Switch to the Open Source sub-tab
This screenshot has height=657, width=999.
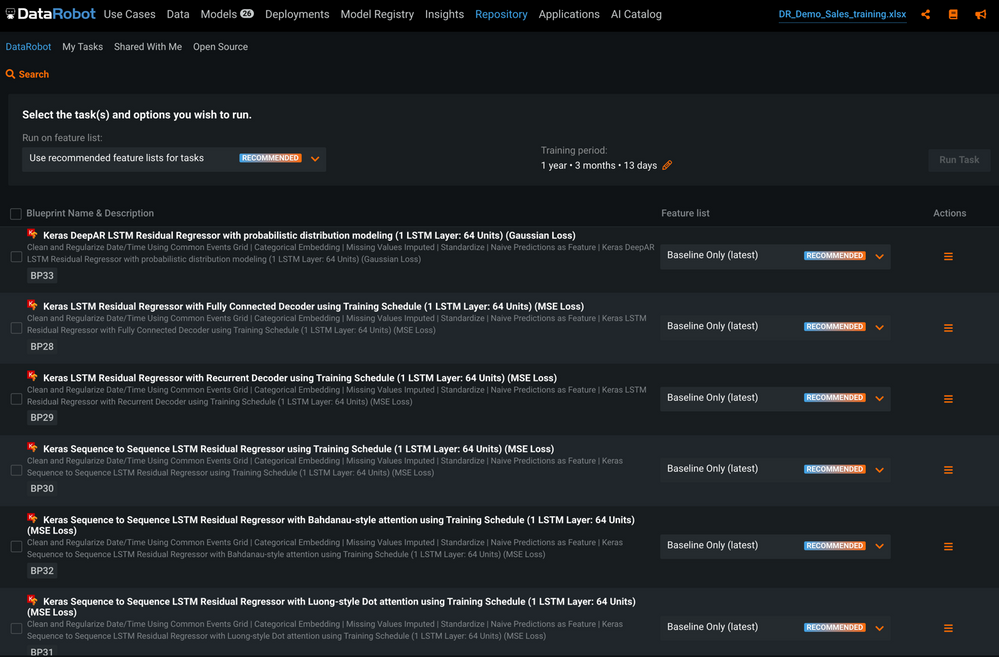coord(220,47)
